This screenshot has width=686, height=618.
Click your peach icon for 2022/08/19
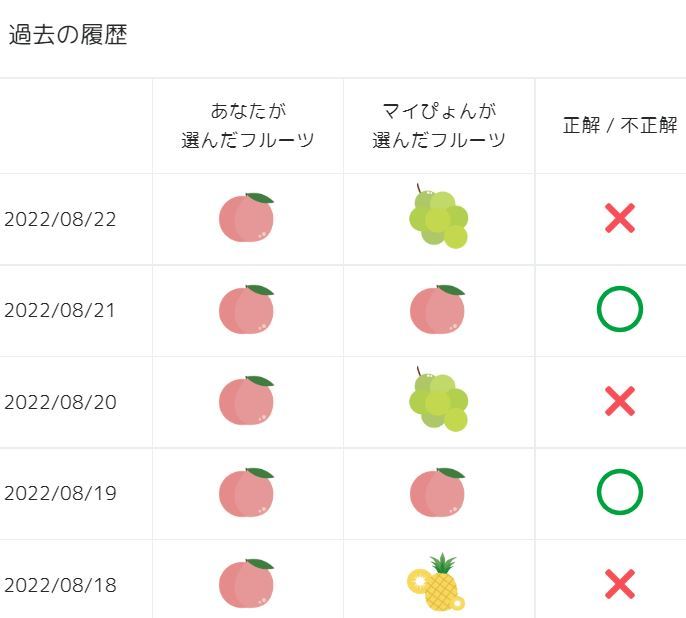point(246,492)
